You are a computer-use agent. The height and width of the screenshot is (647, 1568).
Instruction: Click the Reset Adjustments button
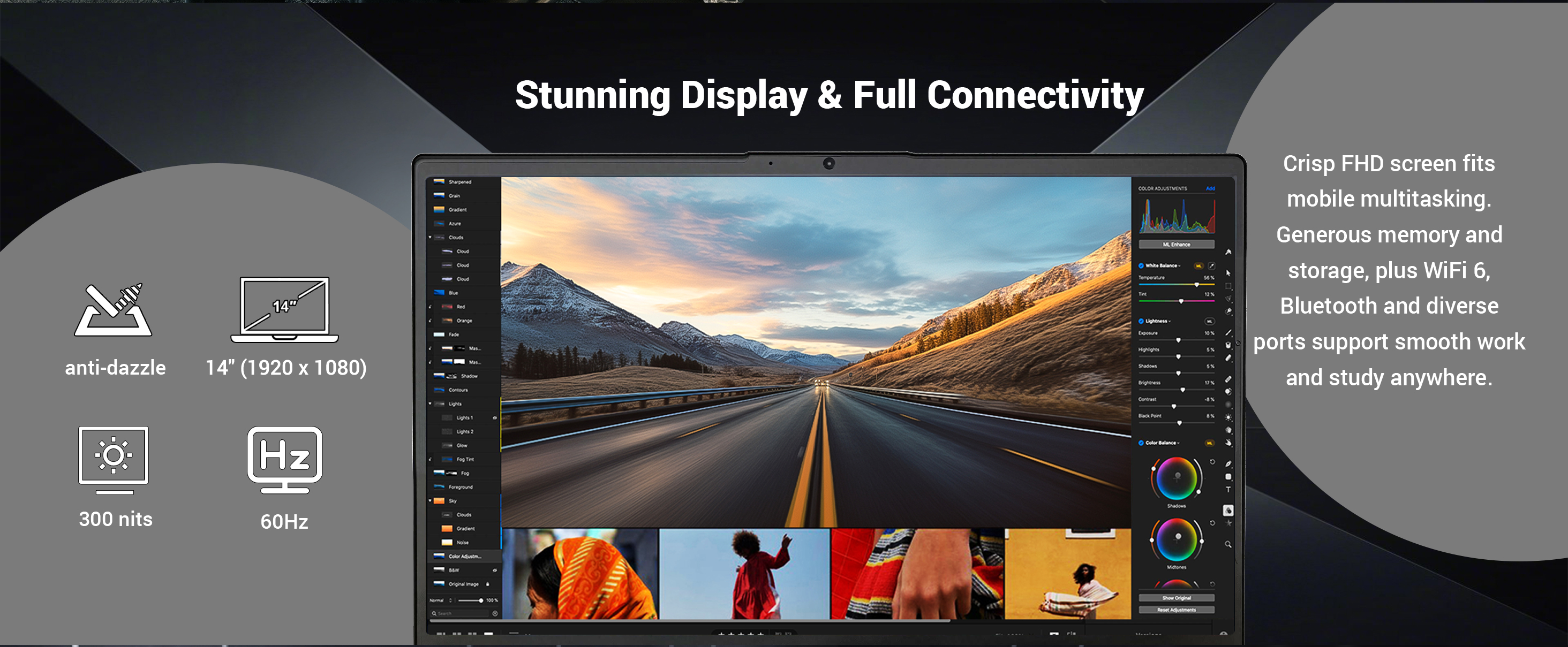point(1176,610)
